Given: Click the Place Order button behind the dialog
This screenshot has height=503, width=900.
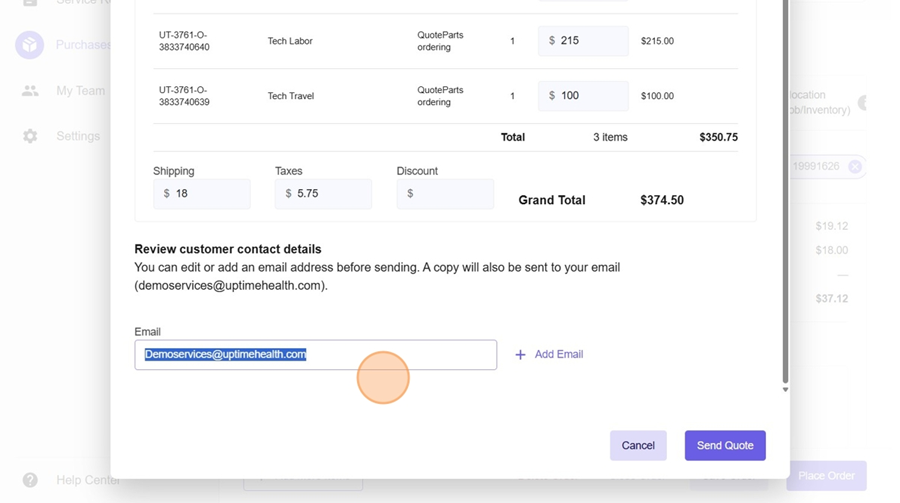Looking at the screenshot, I should click(x=826, y=476).
